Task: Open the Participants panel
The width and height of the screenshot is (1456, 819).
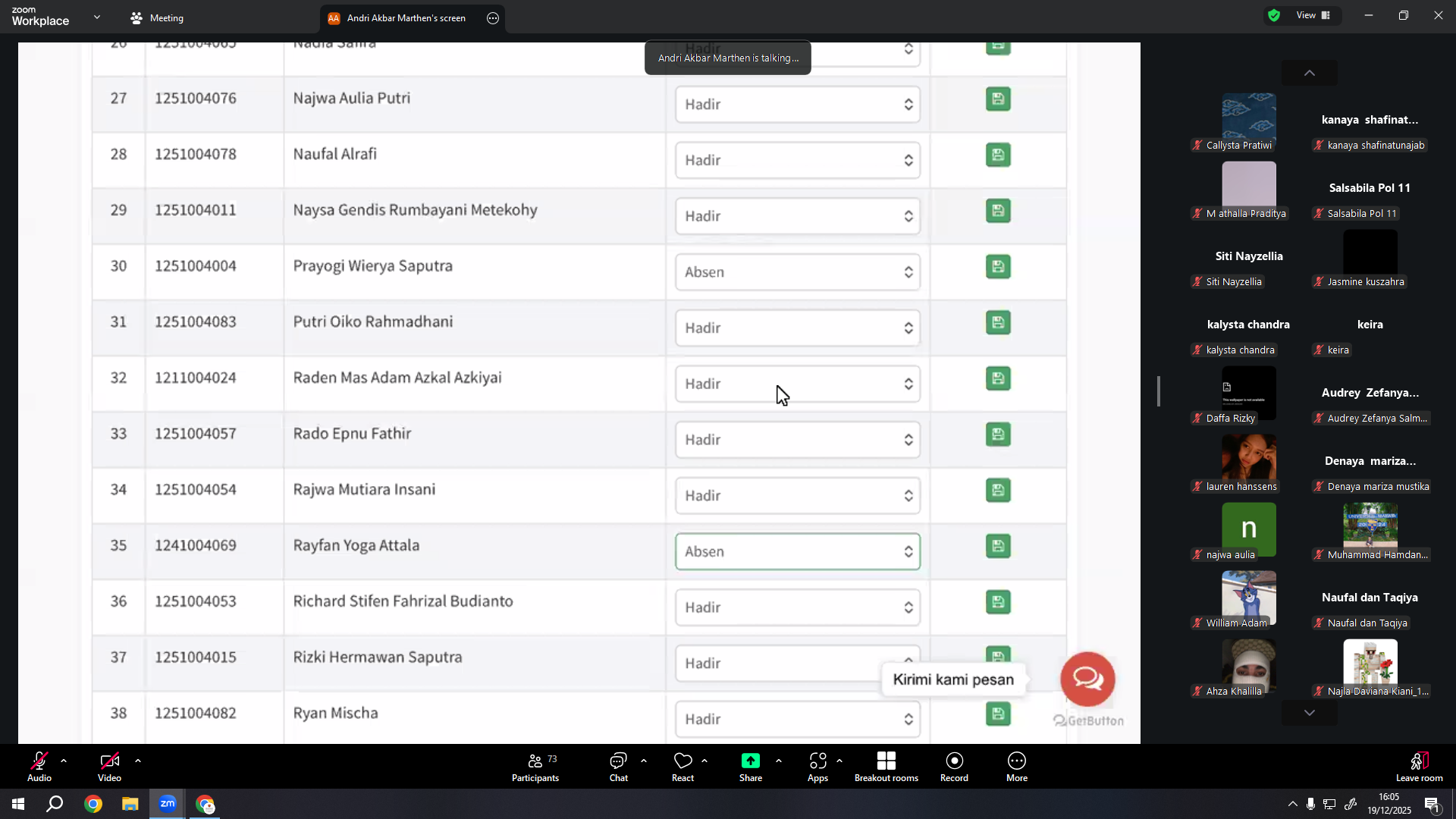Action: (x=535, y=767)
